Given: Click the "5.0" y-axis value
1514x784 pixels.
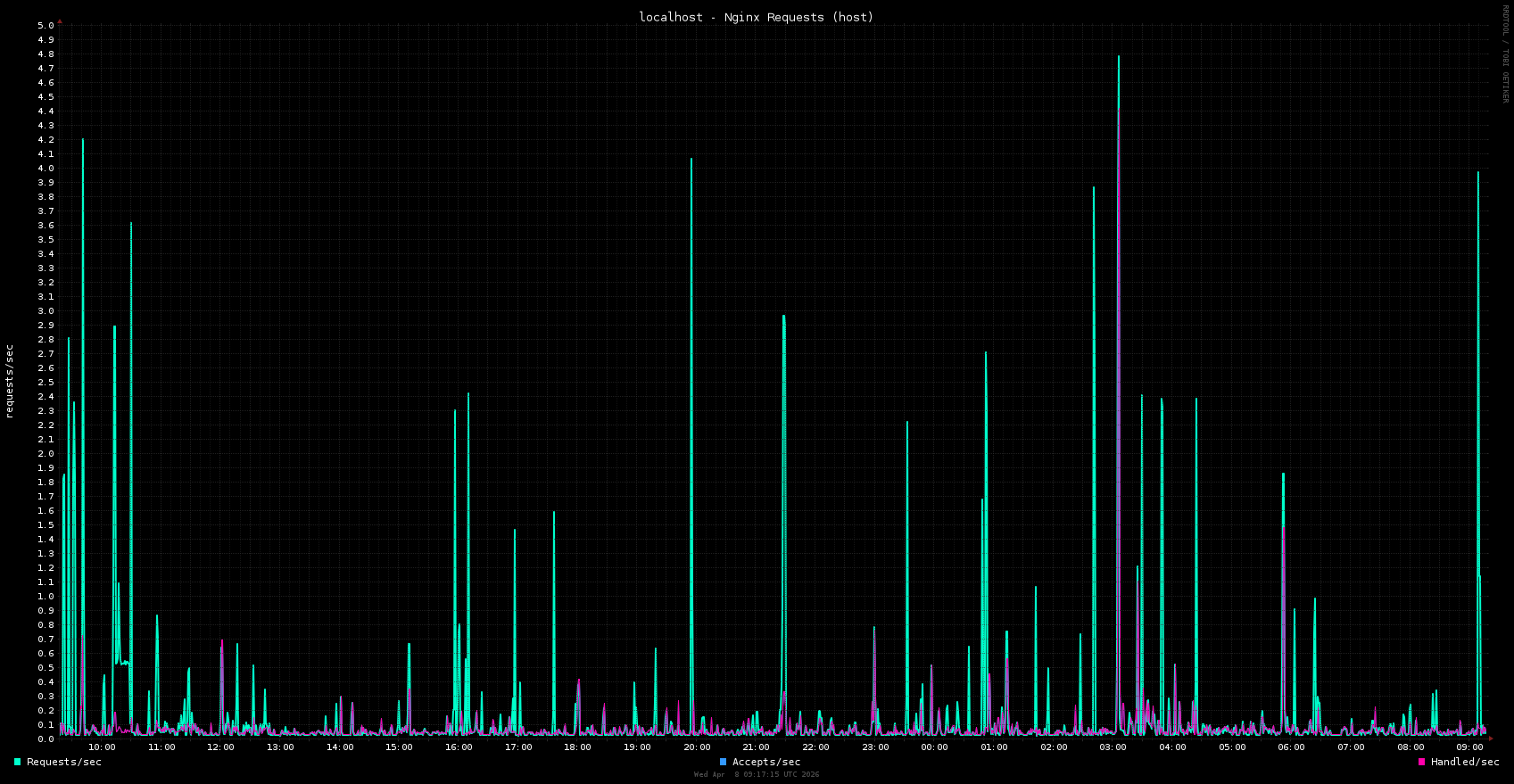Looking at the screenshot, I should (x=46, y=26).
